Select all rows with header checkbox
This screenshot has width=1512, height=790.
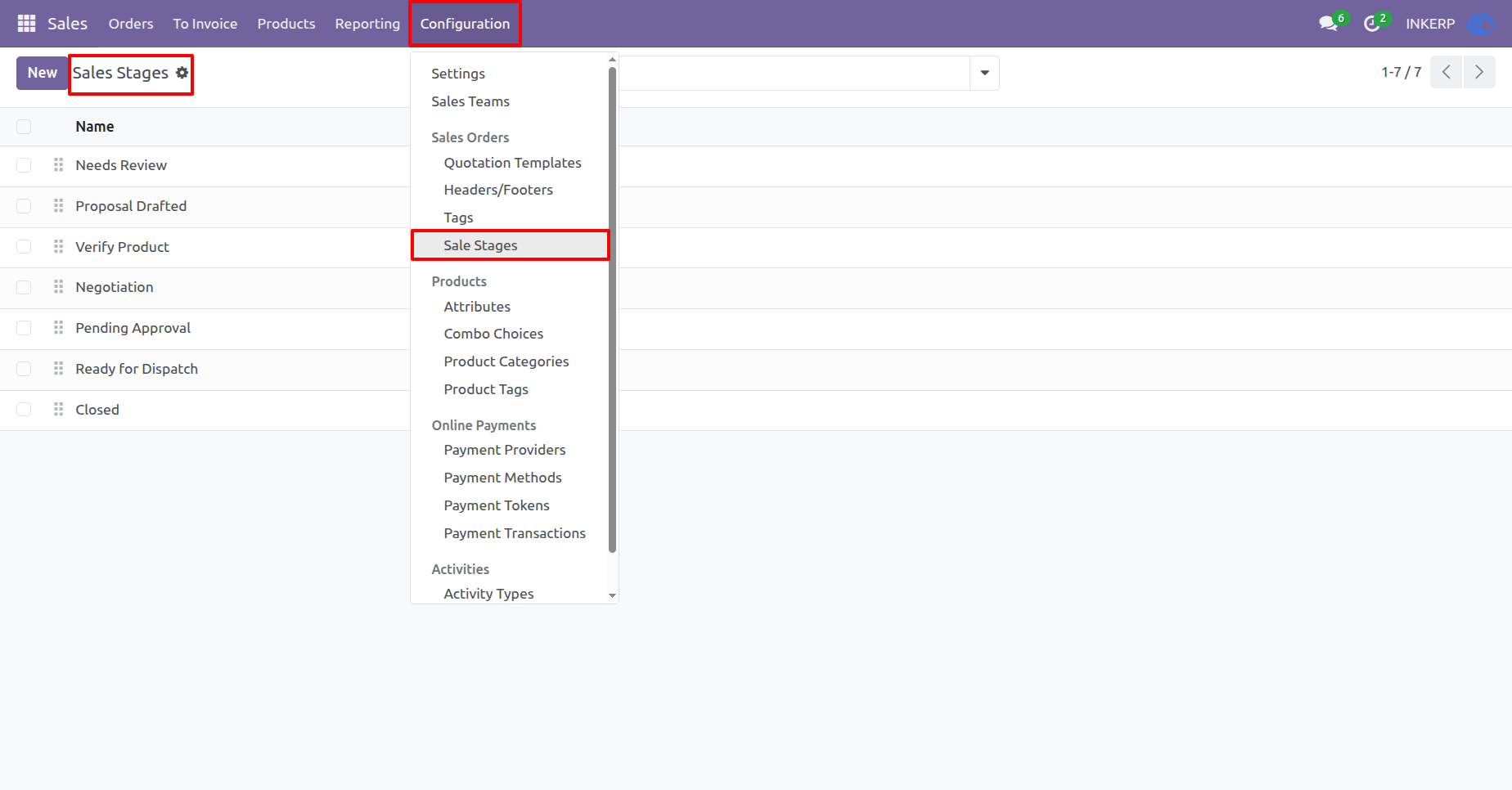(x=24, y=127)
